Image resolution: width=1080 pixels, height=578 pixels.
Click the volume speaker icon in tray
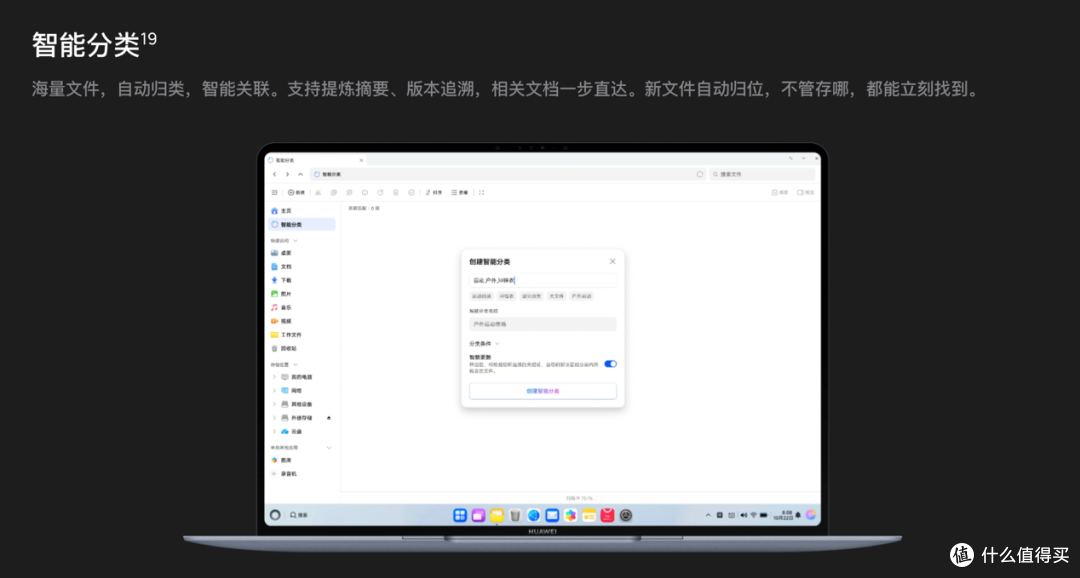click(x=742, y=515)
